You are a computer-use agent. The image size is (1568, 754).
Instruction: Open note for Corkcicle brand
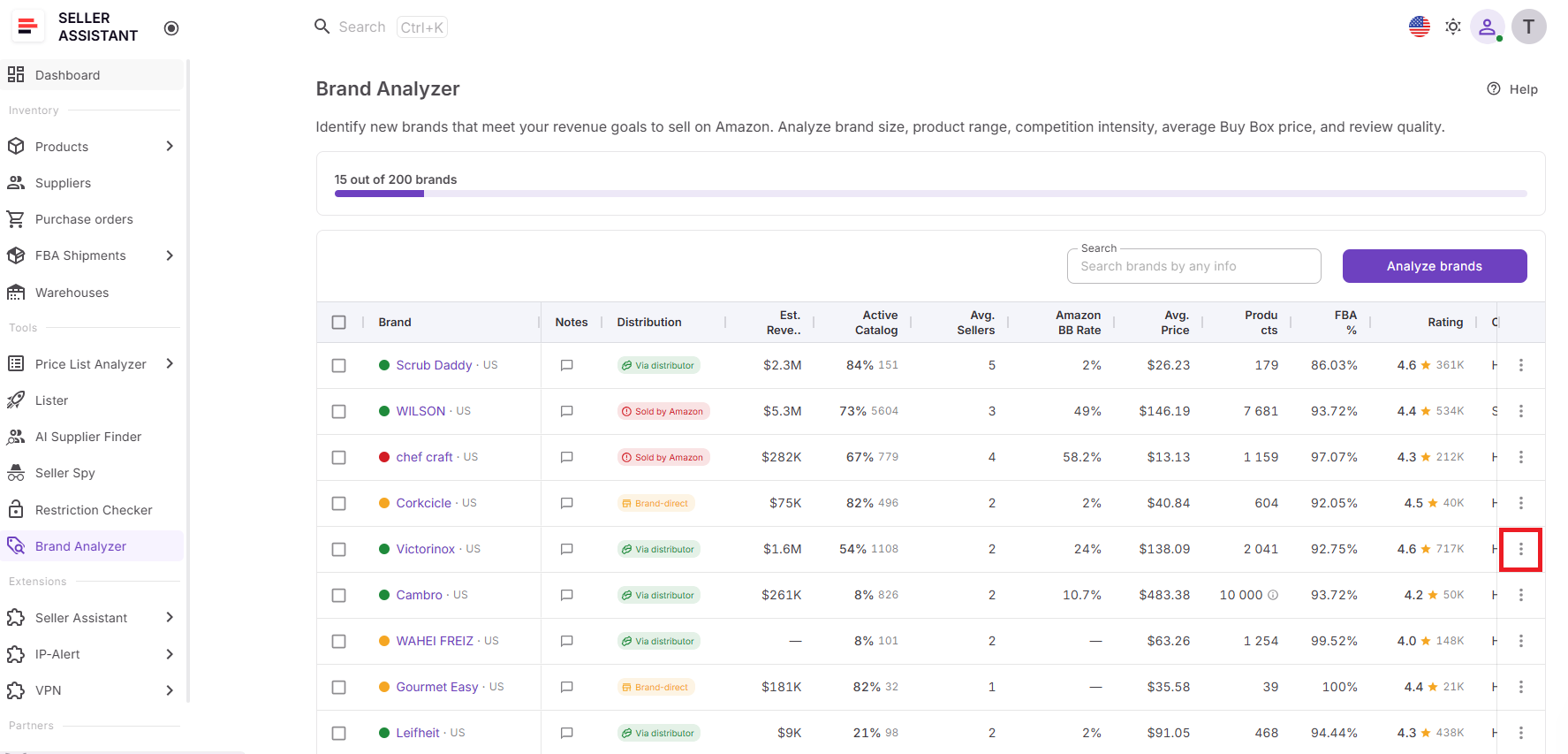(x=567, y=503)
